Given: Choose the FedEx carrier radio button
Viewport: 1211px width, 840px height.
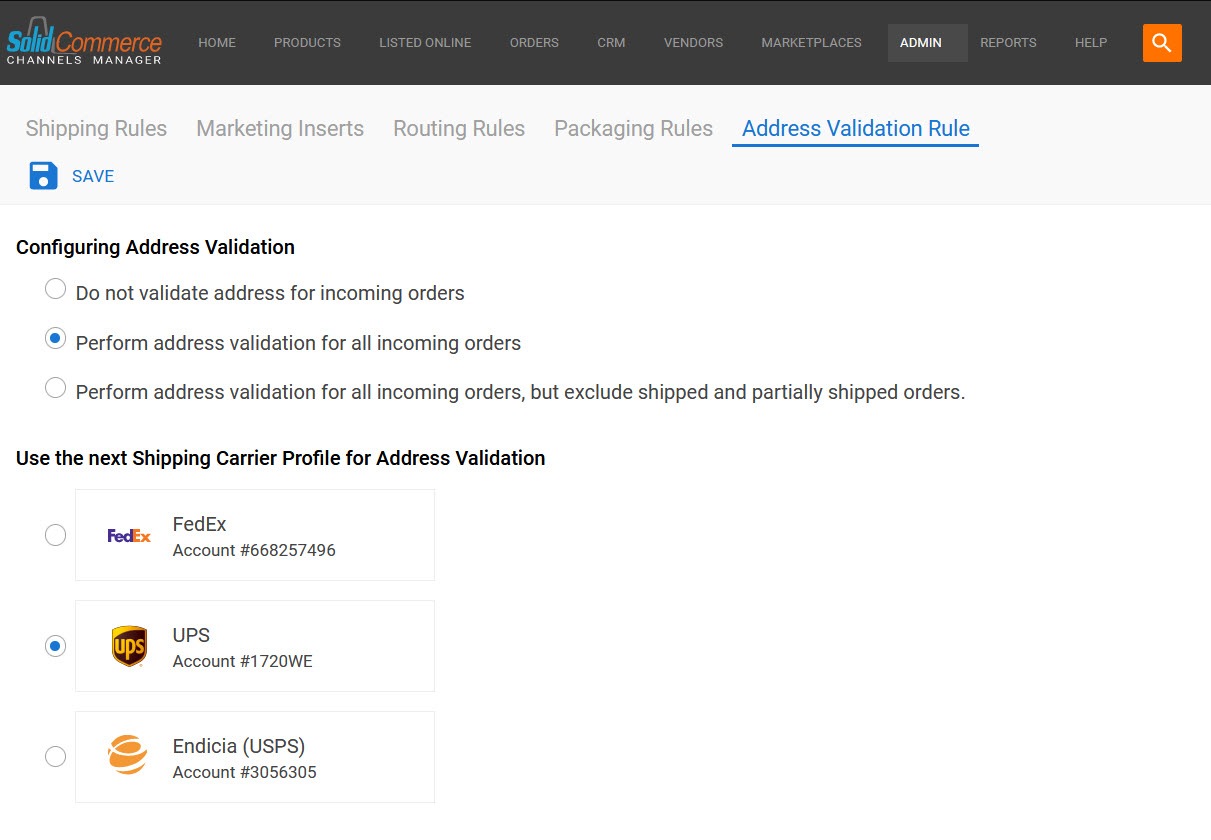Looking at the screenshot, I should pos(55,536).
